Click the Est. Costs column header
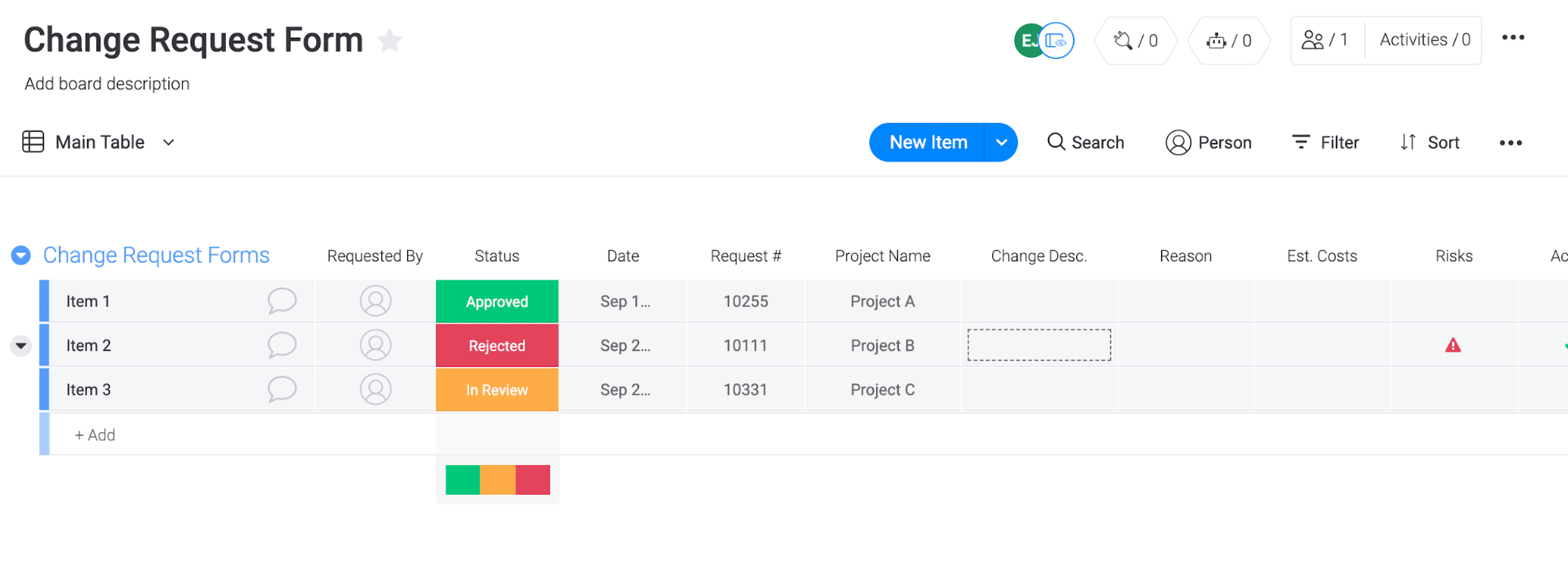This screenshot has width=1568, height=581. [1322, 256]
